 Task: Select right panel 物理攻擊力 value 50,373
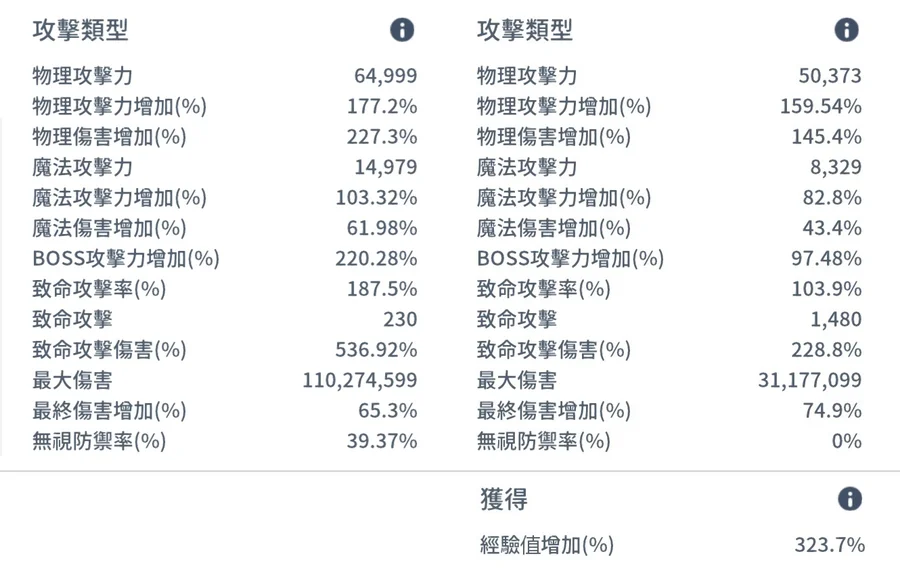point(830,76)
